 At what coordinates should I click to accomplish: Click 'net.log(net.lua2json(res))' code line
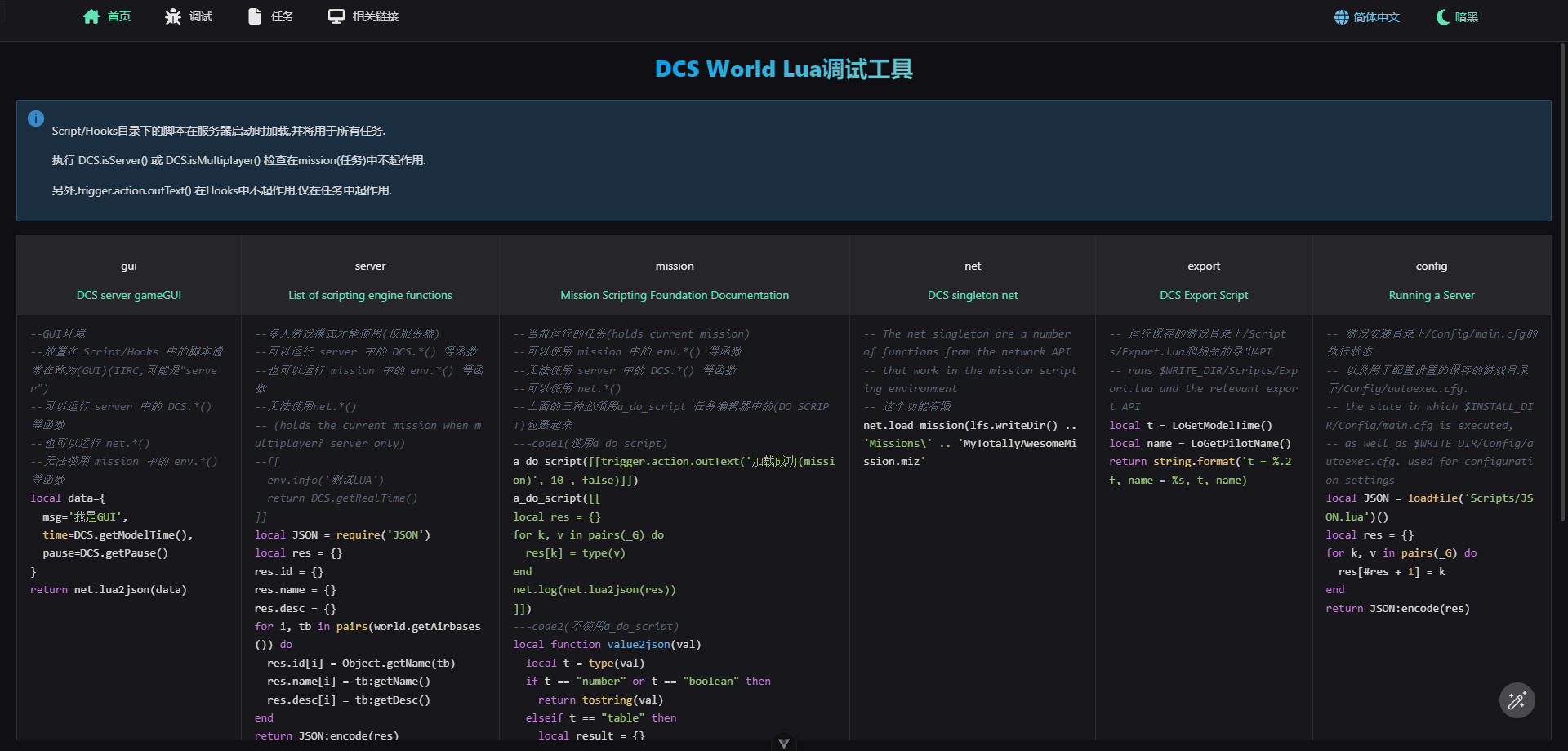pyautogui.click(x=595, y=590)
